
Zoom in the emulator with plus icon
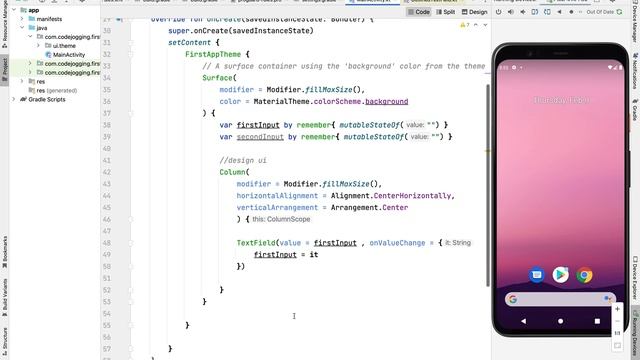[617, 309]
